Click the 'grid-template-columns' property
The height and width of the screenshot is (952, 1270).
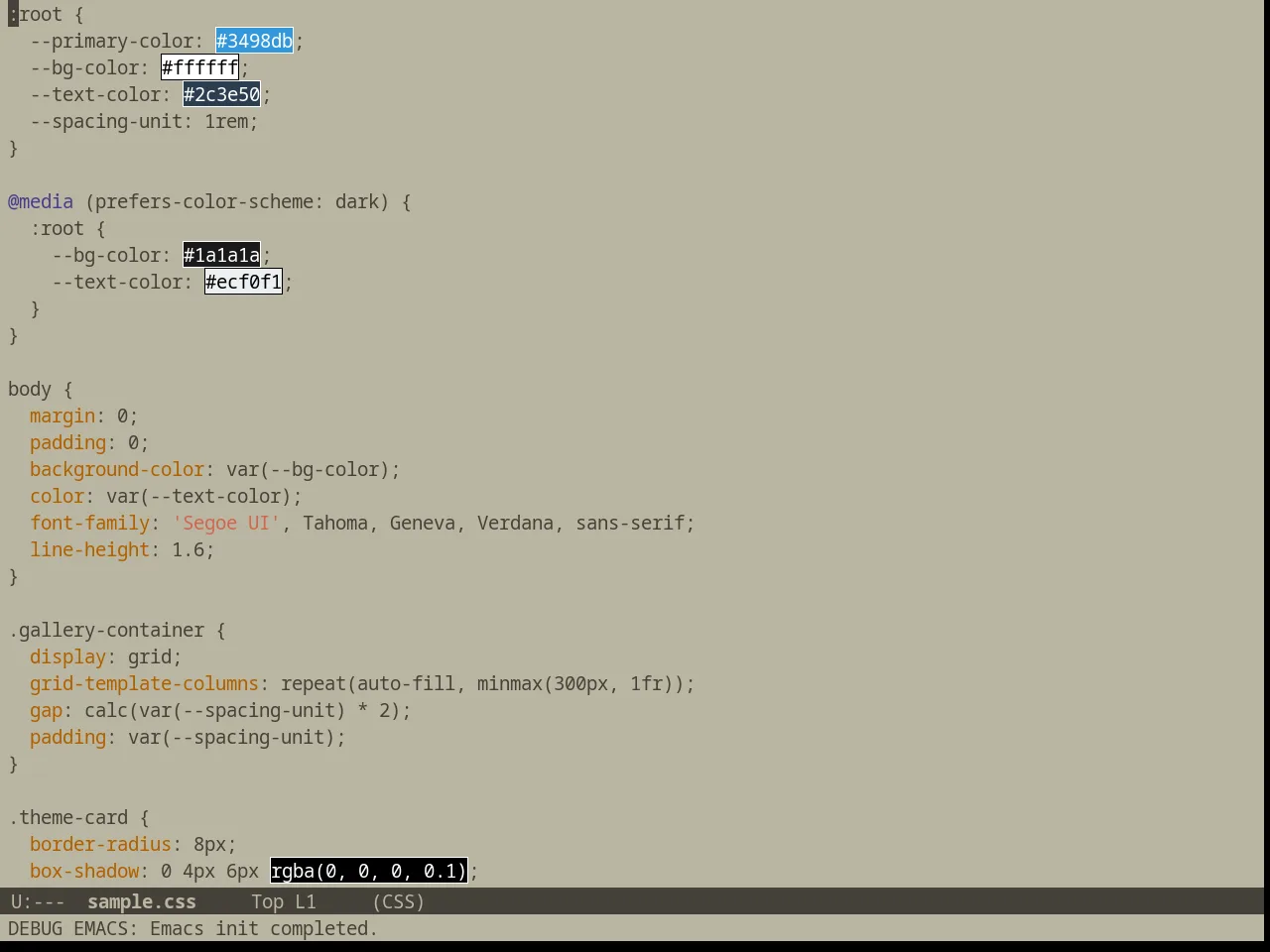tap(144, 683)
